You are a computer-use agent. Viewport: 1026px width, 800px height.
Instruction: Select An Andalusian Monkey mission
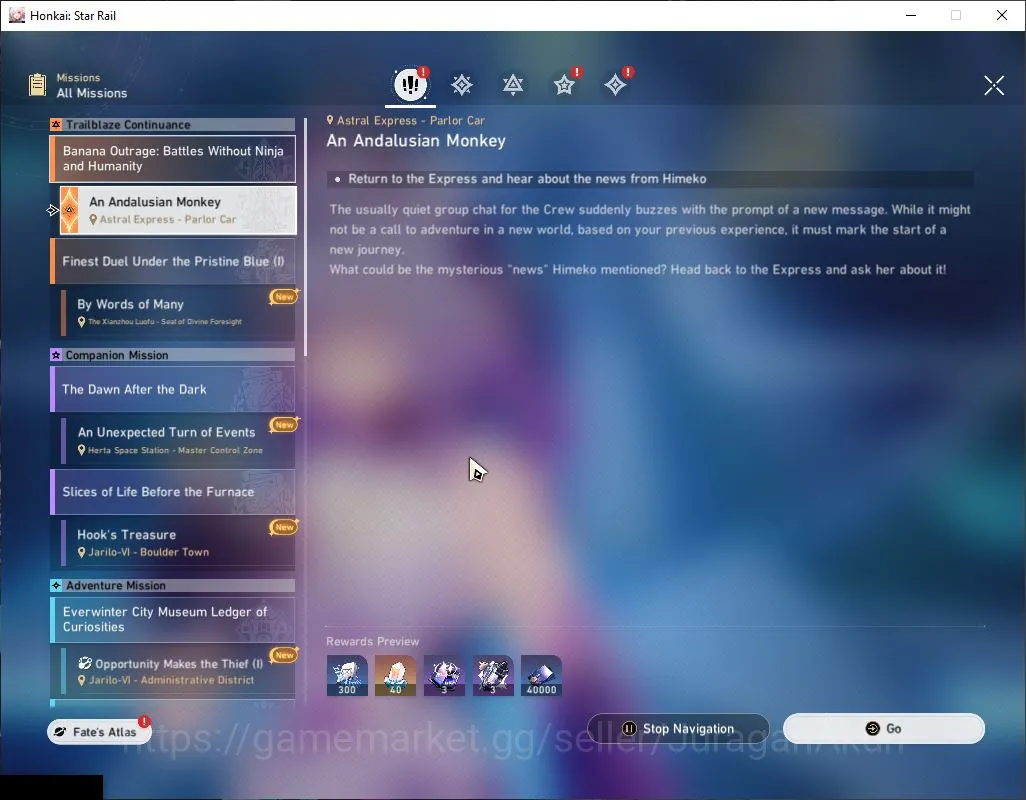tap(178, 210)
